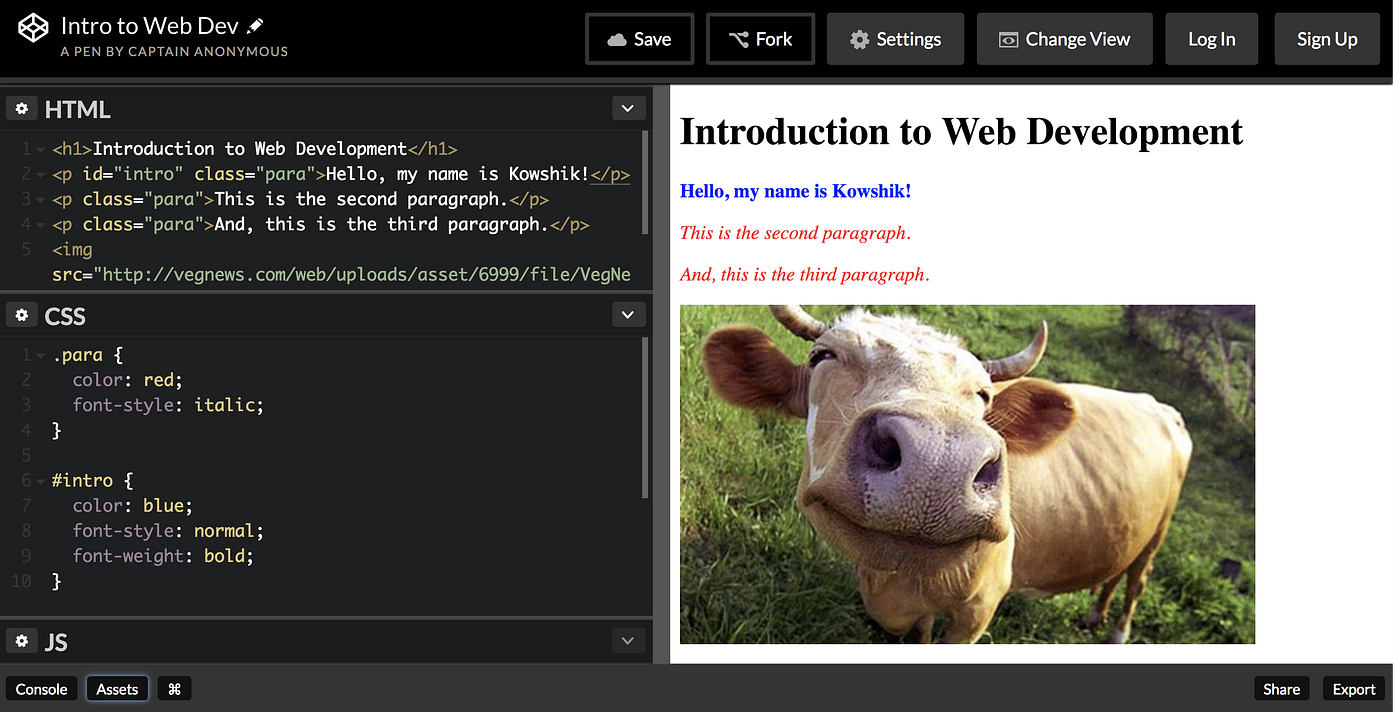Viewport: 1400px width, 712px height.
Task: Open the Console panel
Action: [41, 688]
